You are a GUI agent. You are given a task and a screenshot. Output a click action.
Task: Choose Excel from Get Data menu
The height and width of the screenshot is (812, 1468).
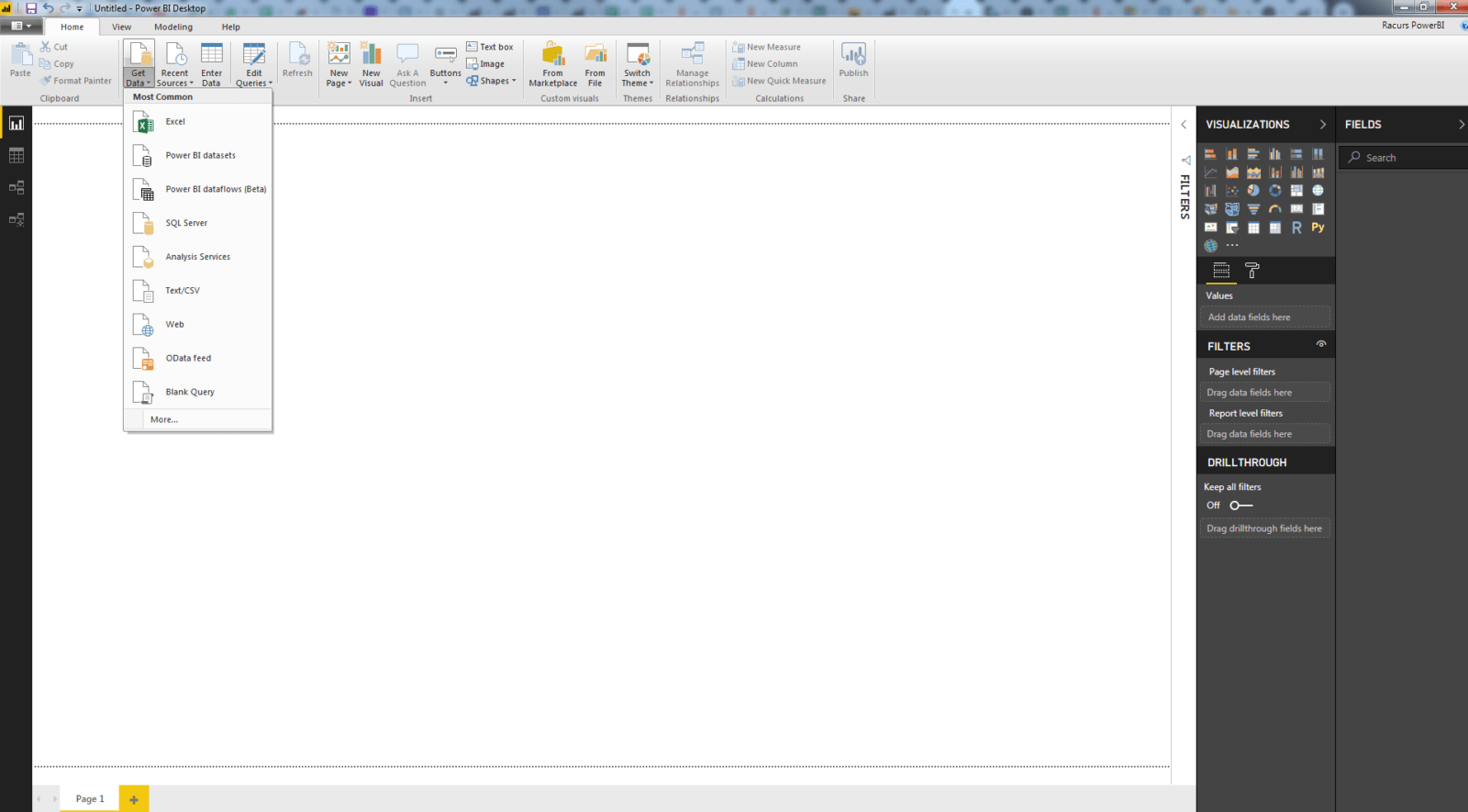coord(198,122)
